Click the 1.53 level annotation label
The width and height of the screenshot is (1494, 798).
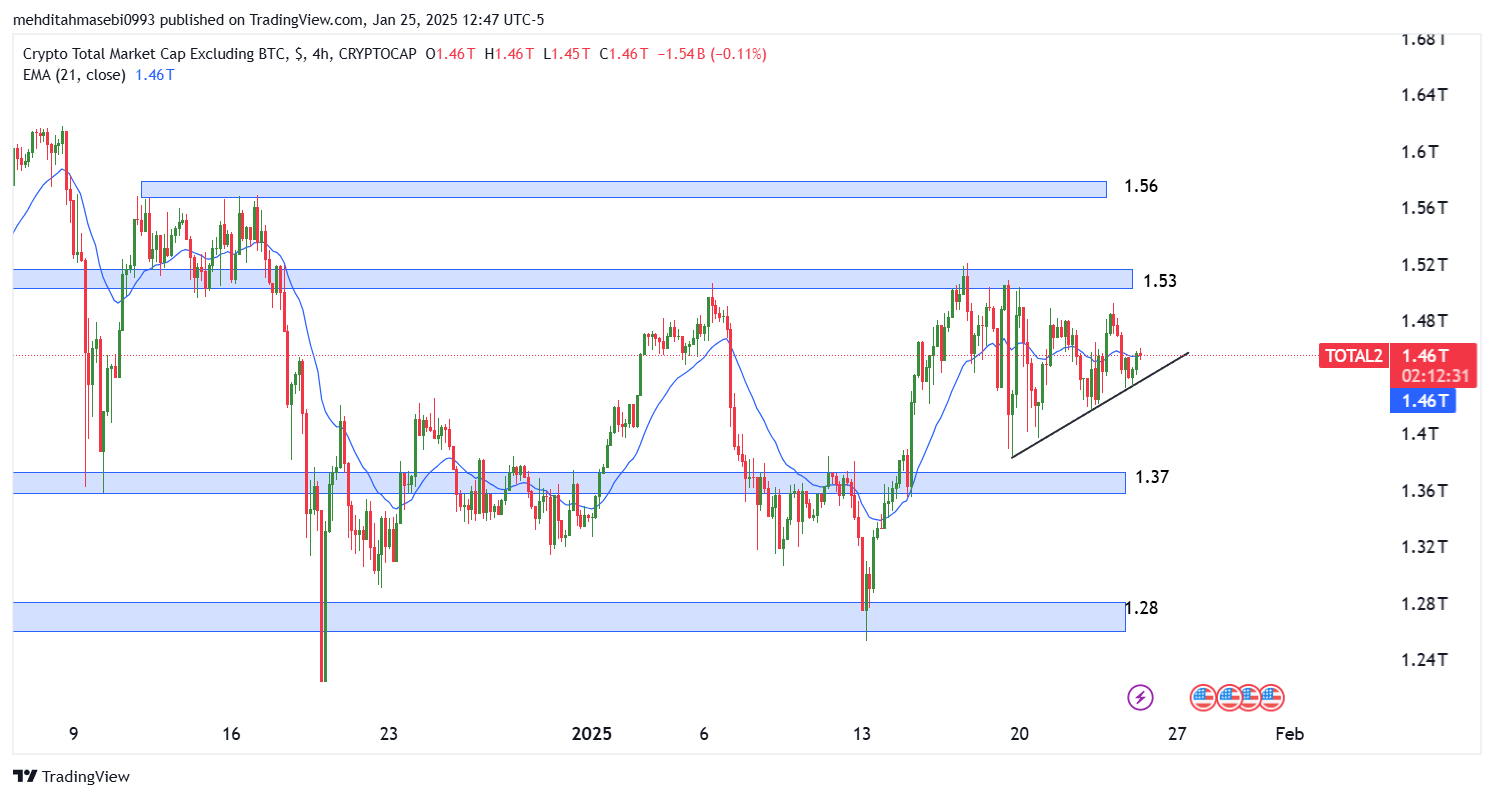pos(1160,281)
